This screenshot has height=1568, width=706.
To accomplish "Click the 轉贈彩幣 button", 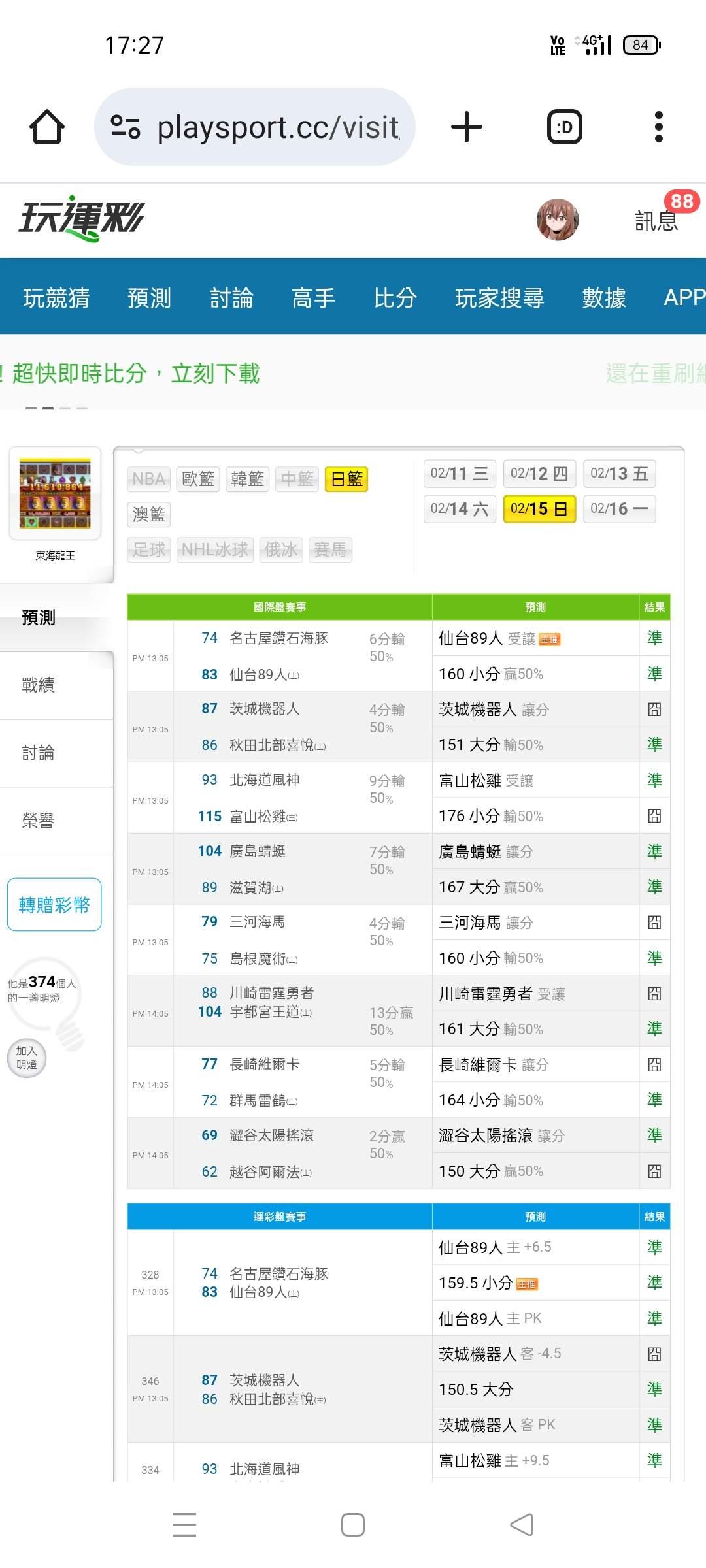I will (x=54, y=905).
